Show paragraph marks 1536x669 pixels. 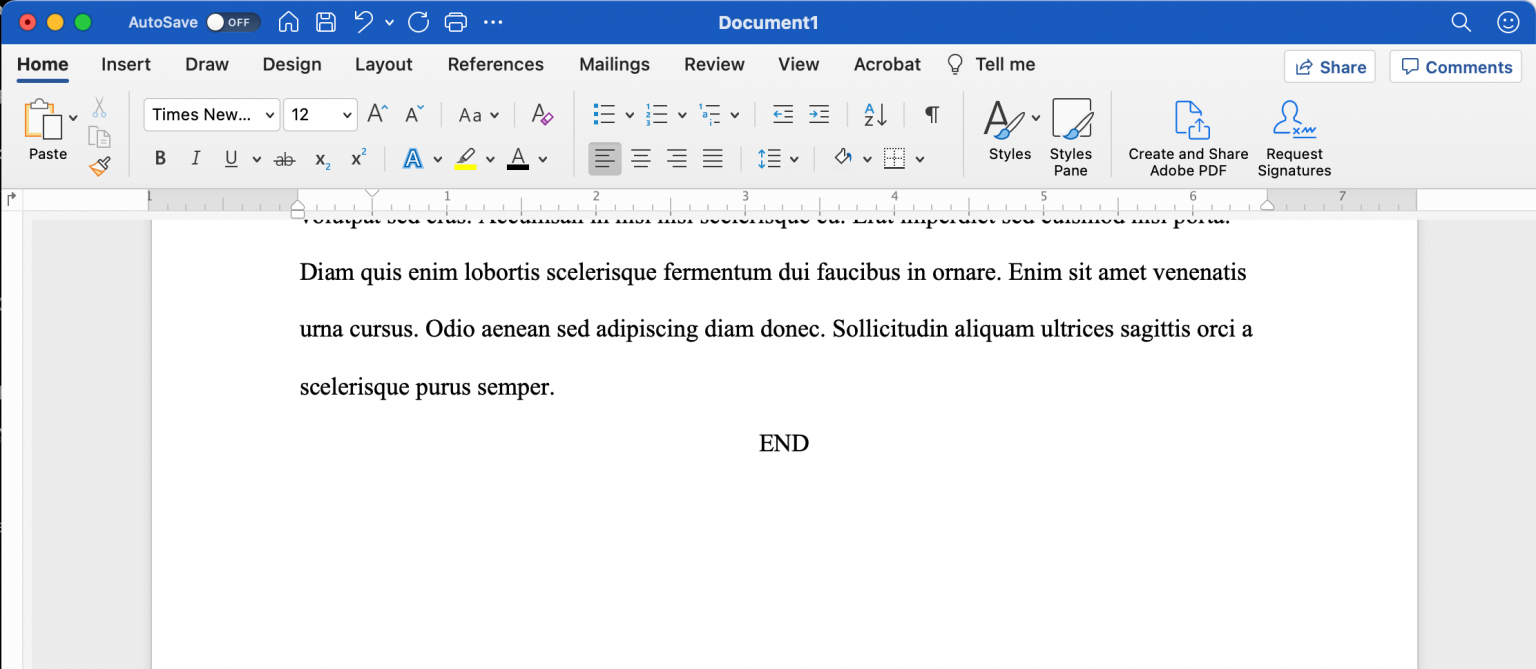click(x=931, y=114)
